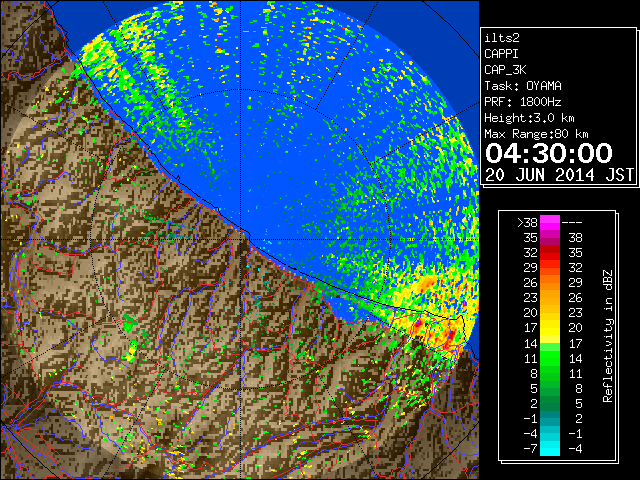The width and height of the screenshot is (640, 480).
Task: Select the "Task: OYAMA" line
Action: tap(523, 86)
